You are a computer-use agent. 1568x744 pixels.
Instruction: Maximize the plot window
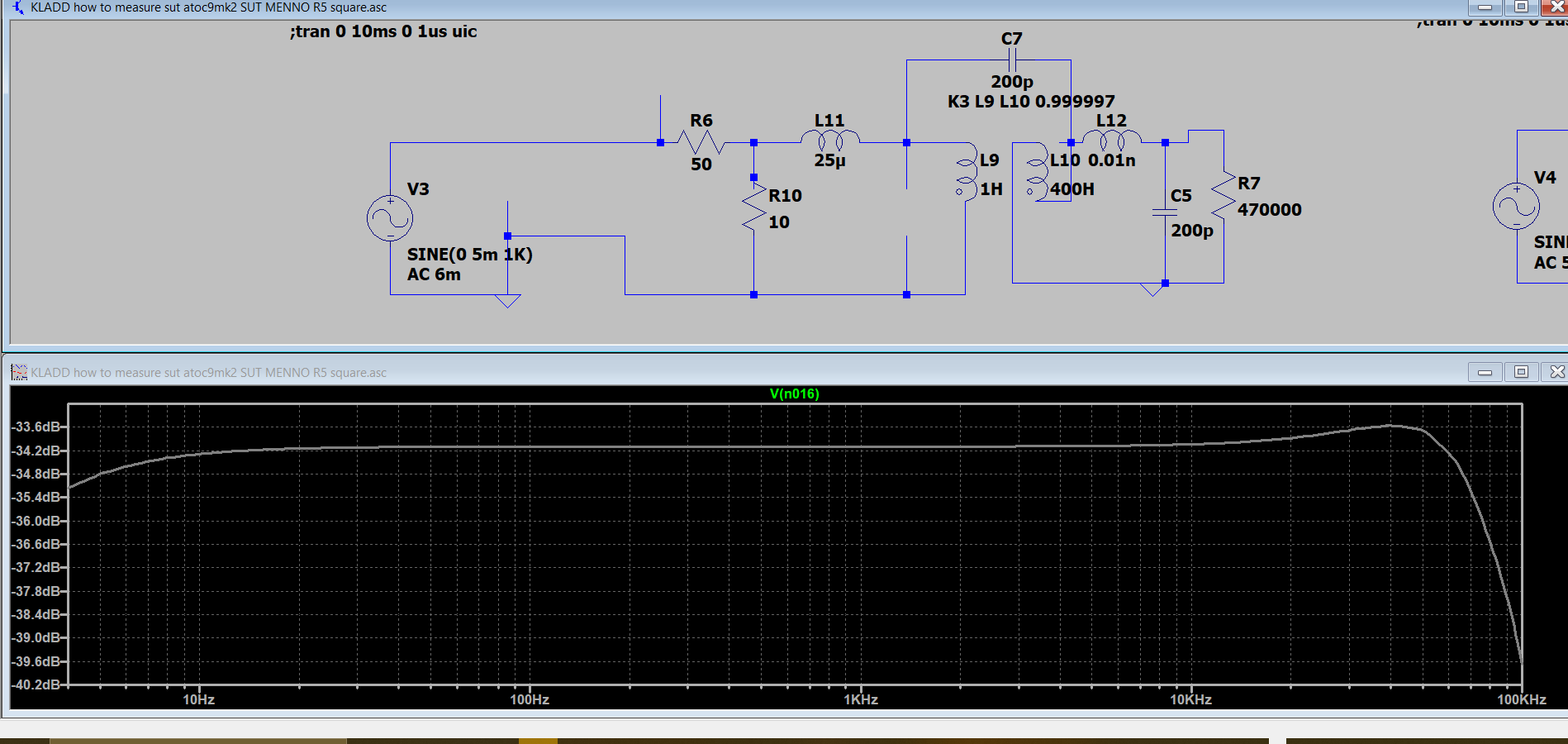[x=1521, y=372]
